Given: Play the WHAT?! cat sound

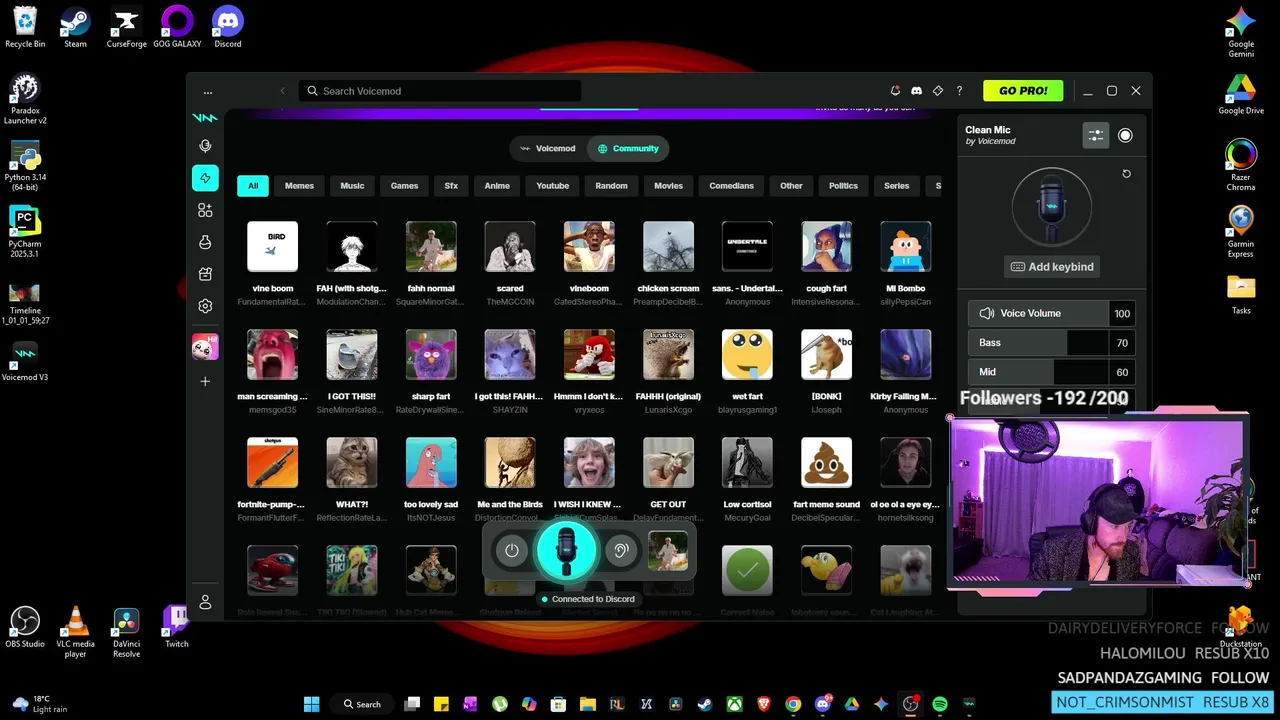Looking at the screenshot, I should tap(352, 462).
